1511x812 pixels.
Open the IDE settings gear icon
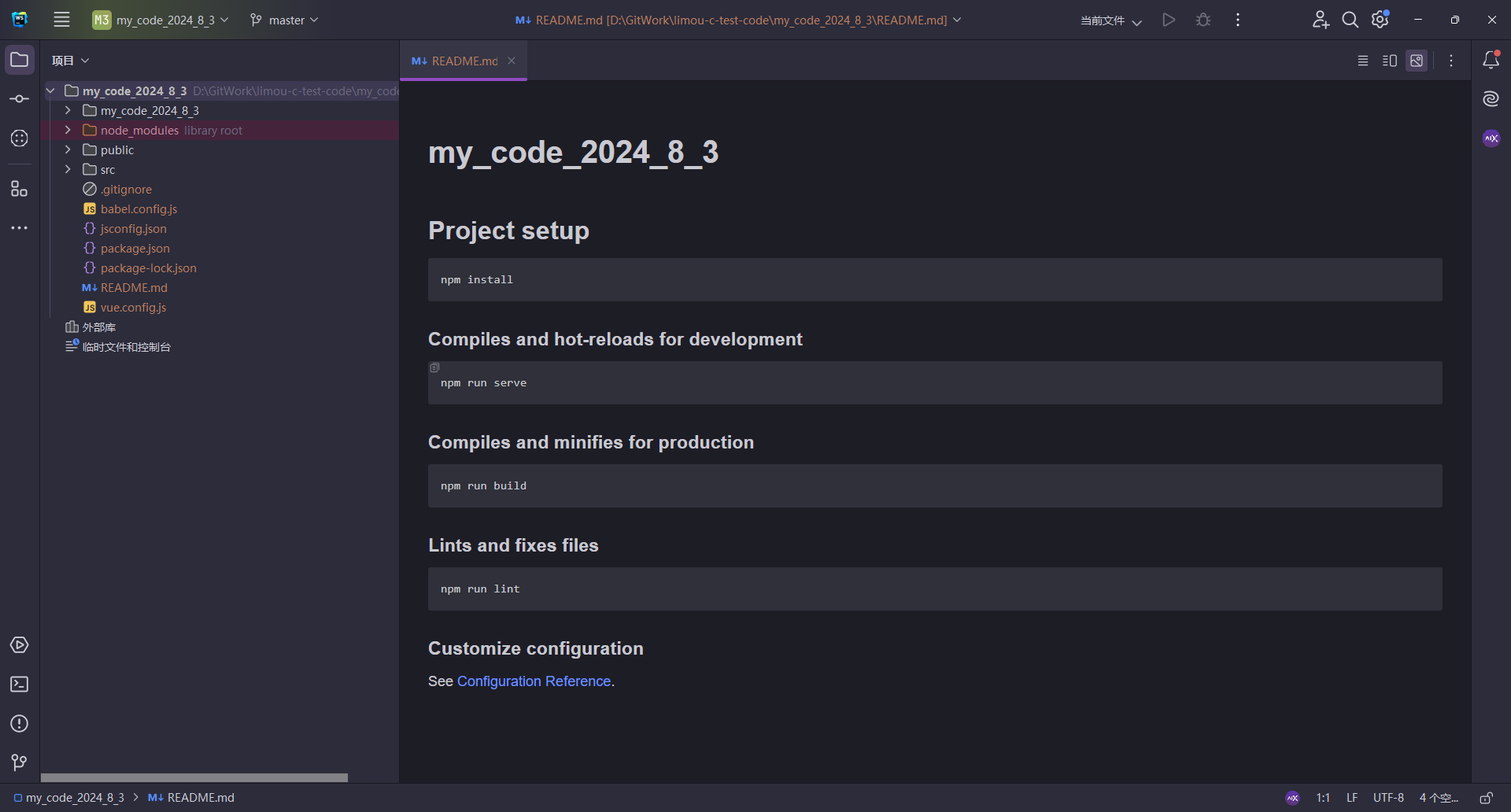coord(1380,20)
